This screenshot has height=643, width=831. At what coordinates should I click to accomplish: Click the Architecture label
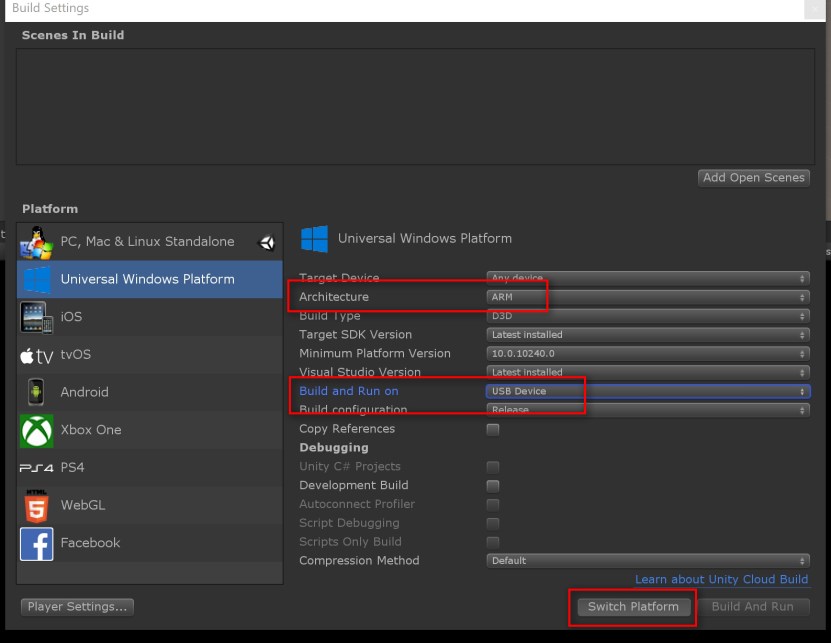334,297
